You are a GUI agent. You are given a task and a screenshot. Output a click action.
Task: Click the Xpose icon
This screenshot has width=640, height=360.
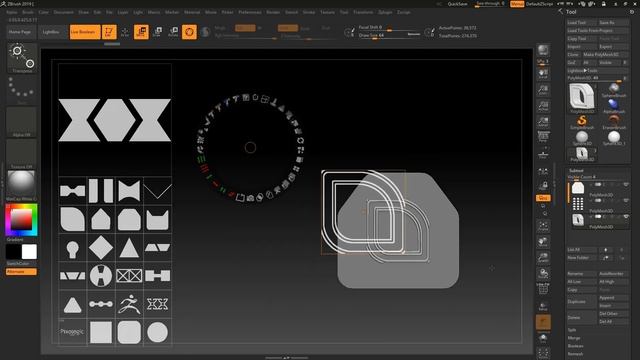tap(543, 353)
